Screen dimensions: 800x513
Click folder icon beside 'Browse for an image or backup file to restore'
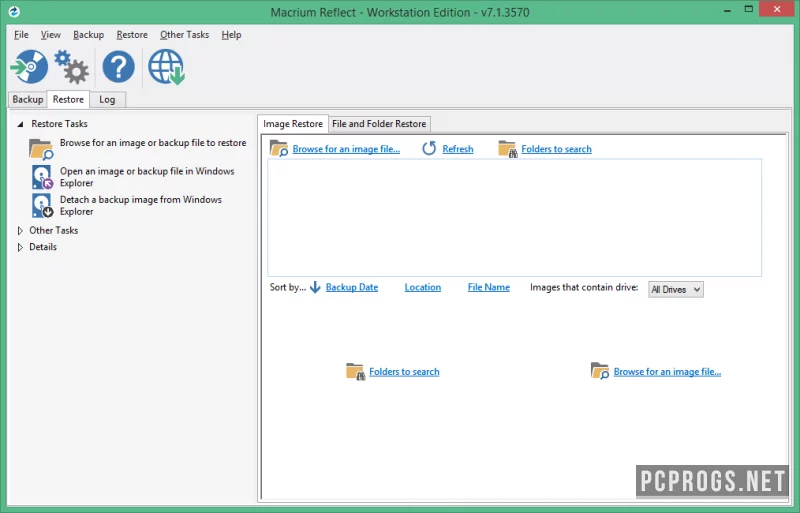[41, 149]
